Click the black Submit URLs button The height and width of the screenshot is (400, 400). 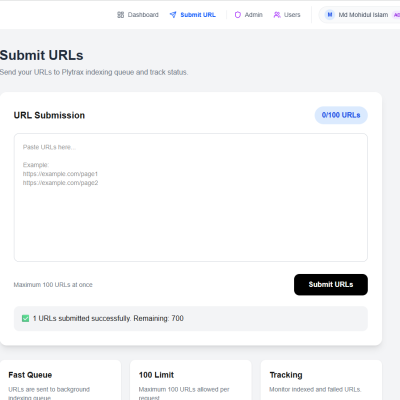(331, 285)
